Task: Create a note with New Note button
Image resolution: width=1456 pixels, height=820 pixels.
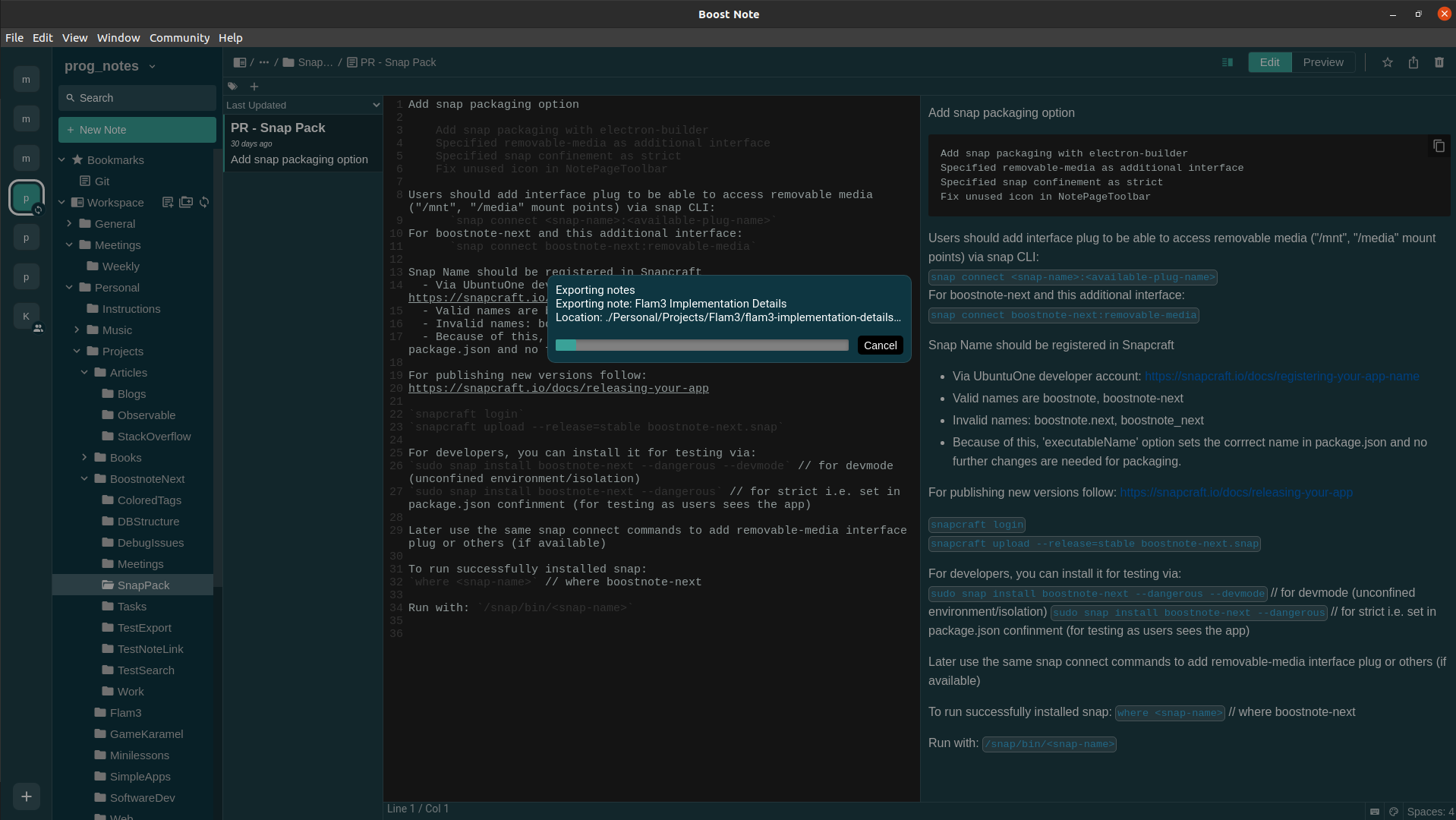Action: tap(137, 130)
